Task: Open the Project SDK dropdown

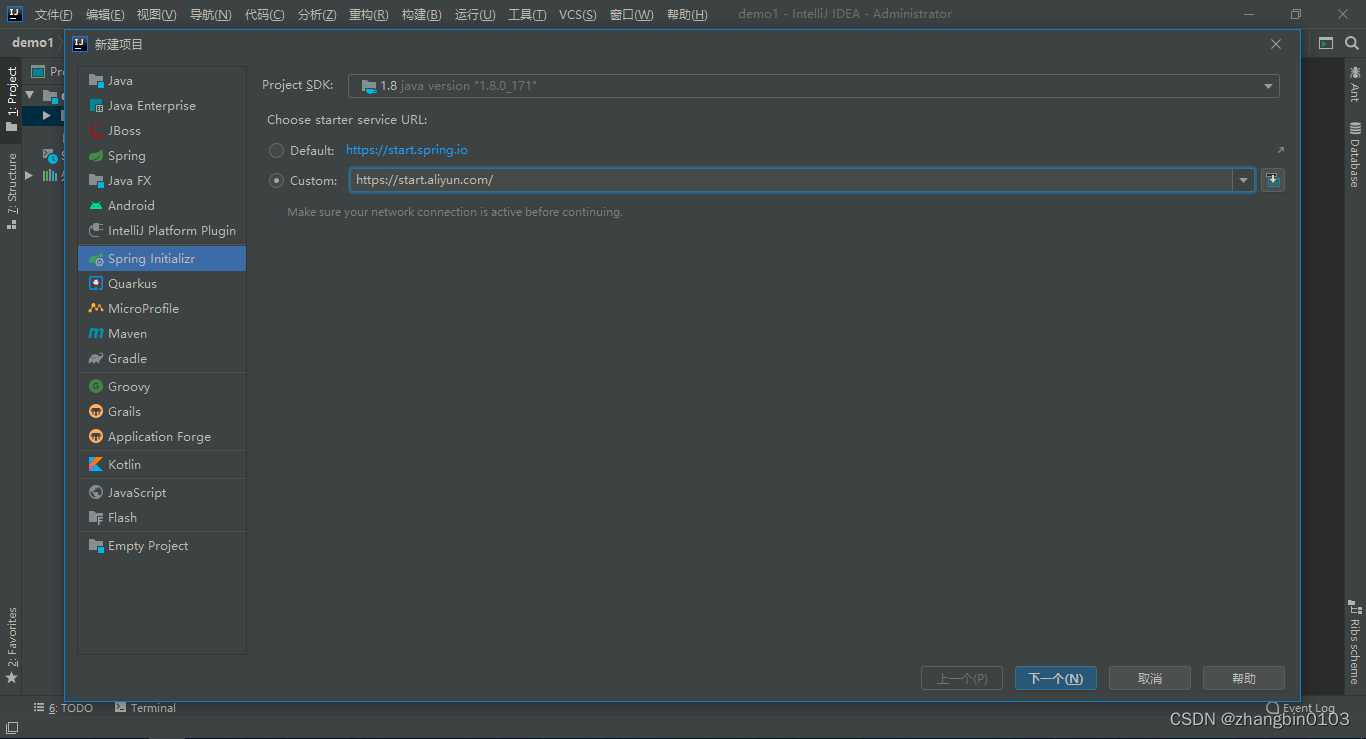Action: point(813,86)
